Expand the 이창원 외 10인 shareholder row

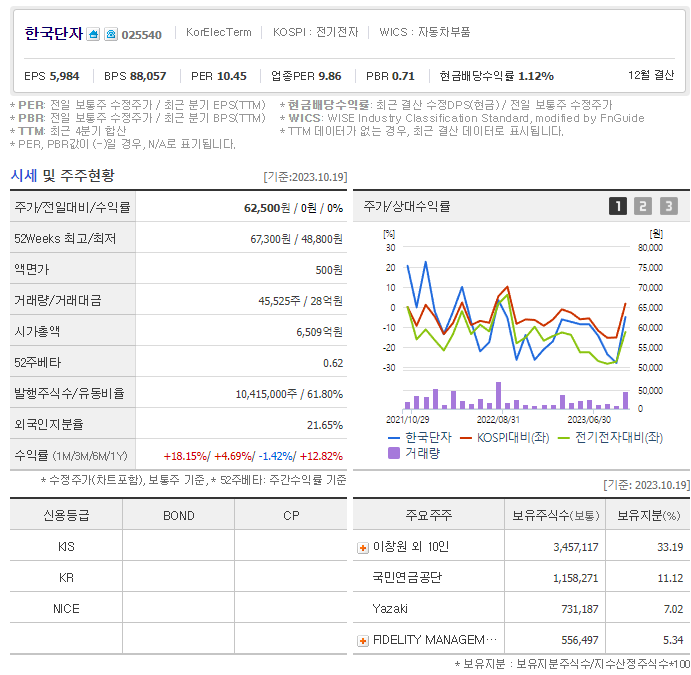[363, 548]
